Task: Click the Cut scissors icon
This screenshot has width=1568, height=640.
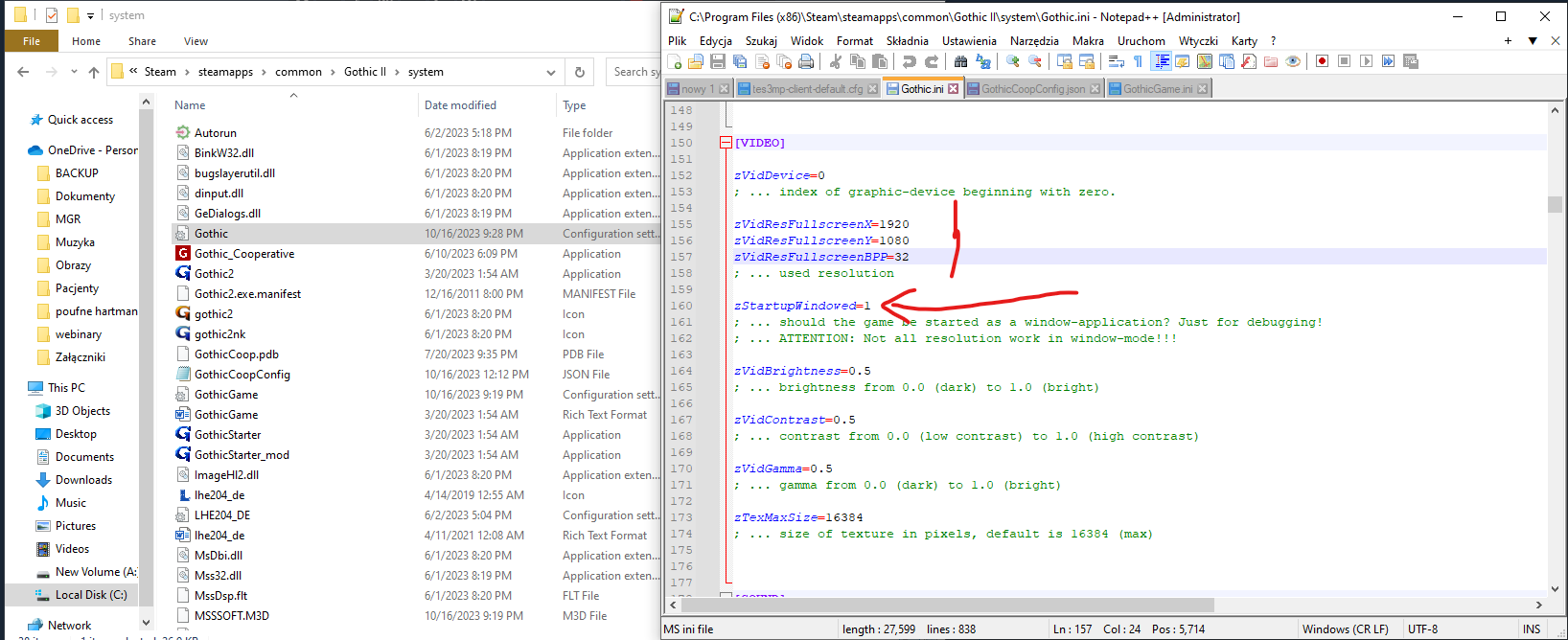Action: pyautogui.click(x=836, y=61)
